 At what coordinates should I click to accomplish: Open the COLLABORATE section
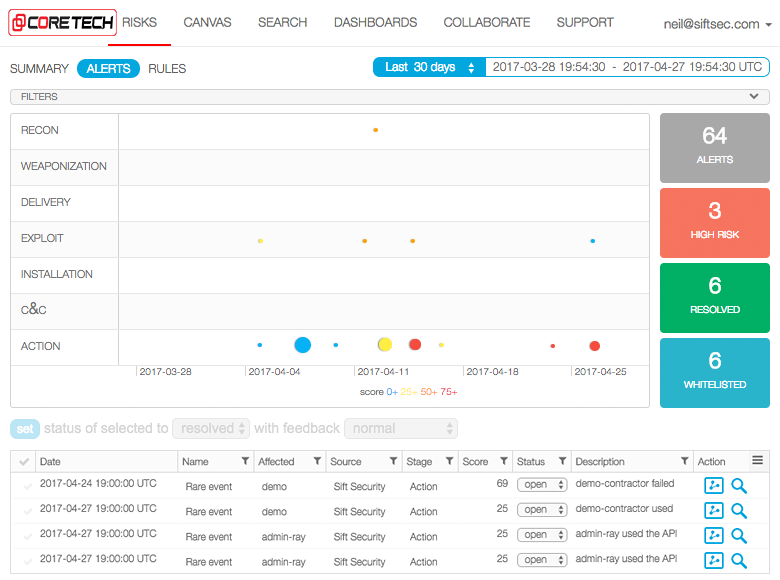[487, 22]
